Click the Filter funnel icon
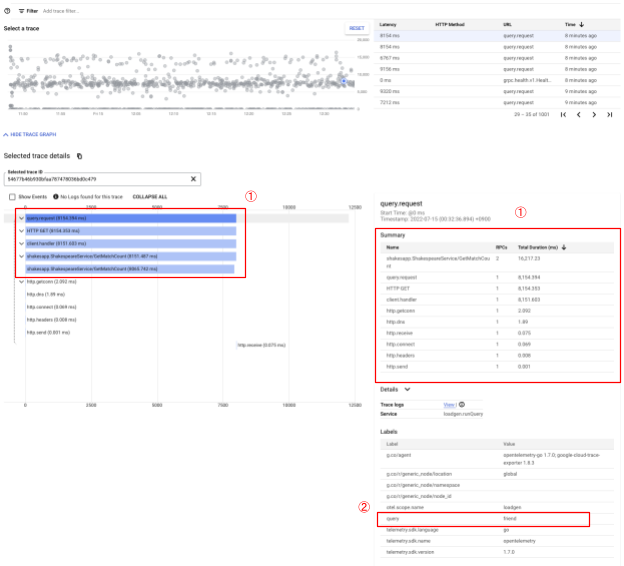 (21, 10)
